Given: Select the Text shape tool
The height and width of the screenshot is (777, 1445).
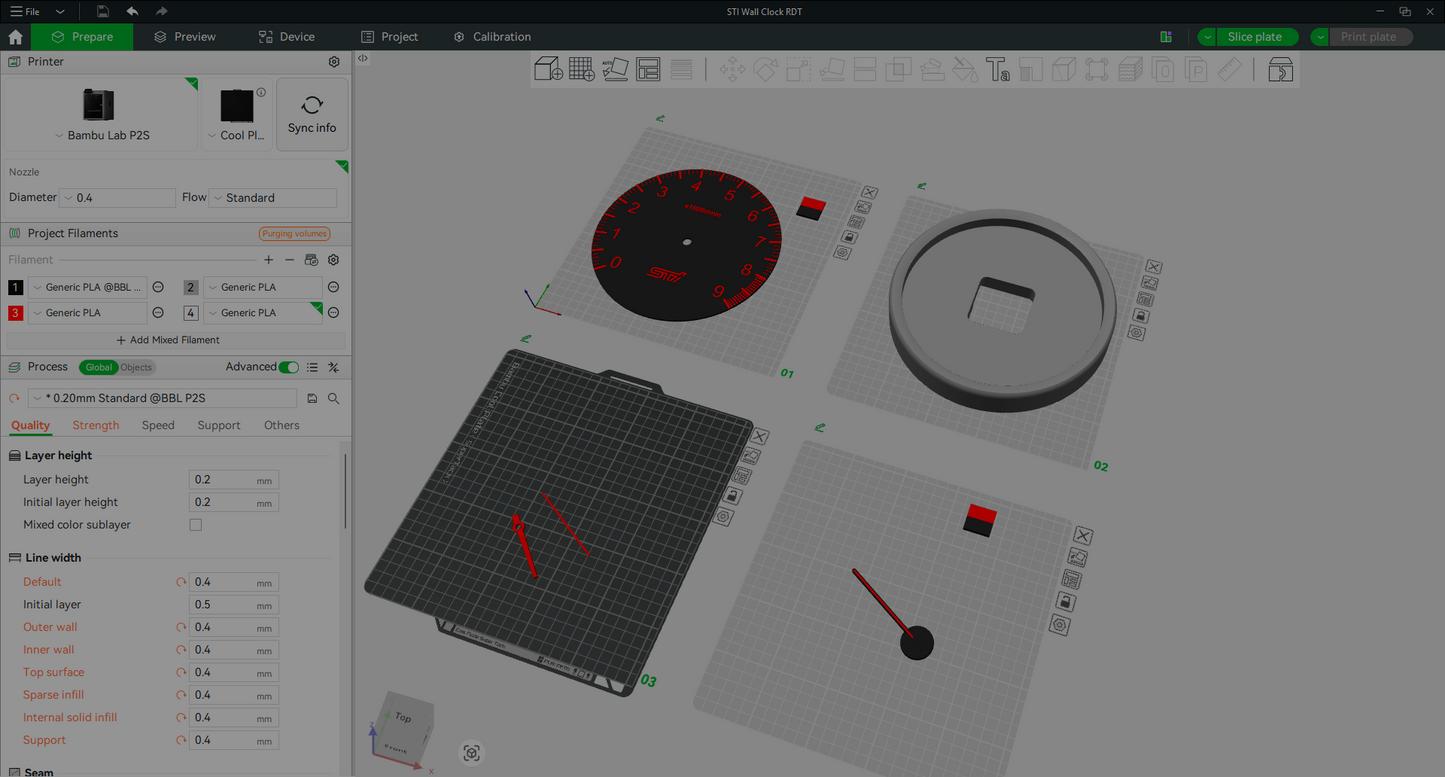Looking at the screenshot, I should click(x=997, y=69).
